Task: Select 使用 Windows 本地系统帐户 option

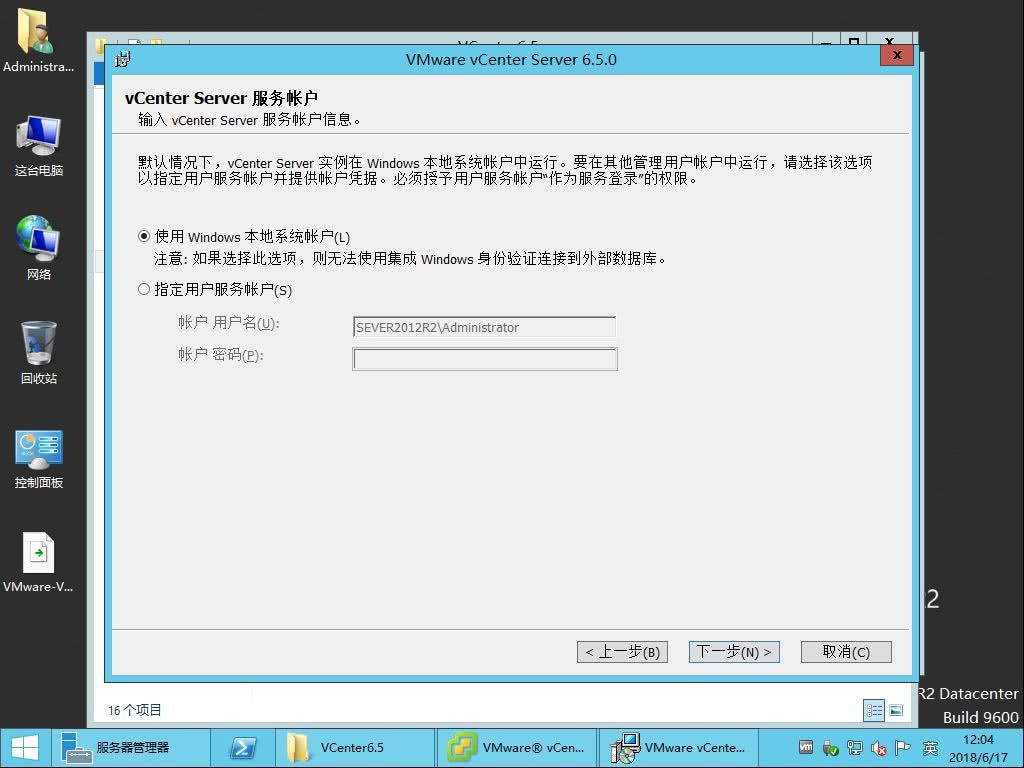Action: coord(143,236)
